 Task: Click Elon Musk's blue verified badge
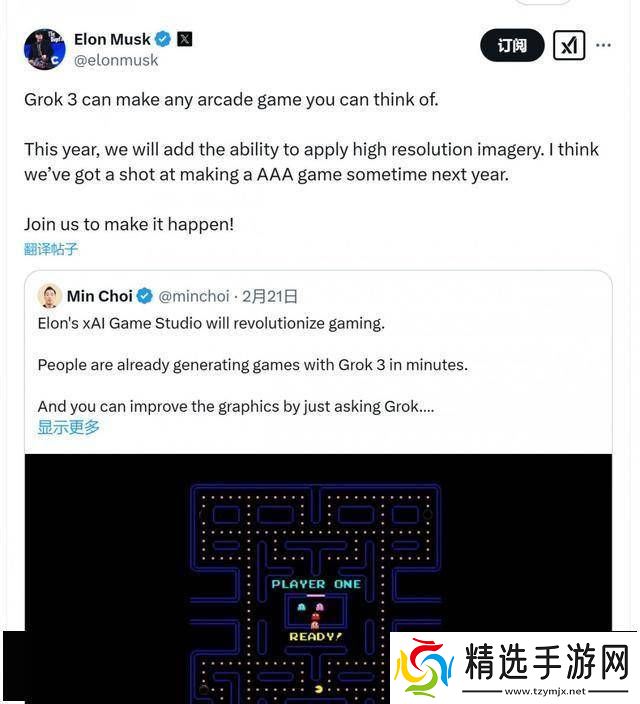click(163, 40)
